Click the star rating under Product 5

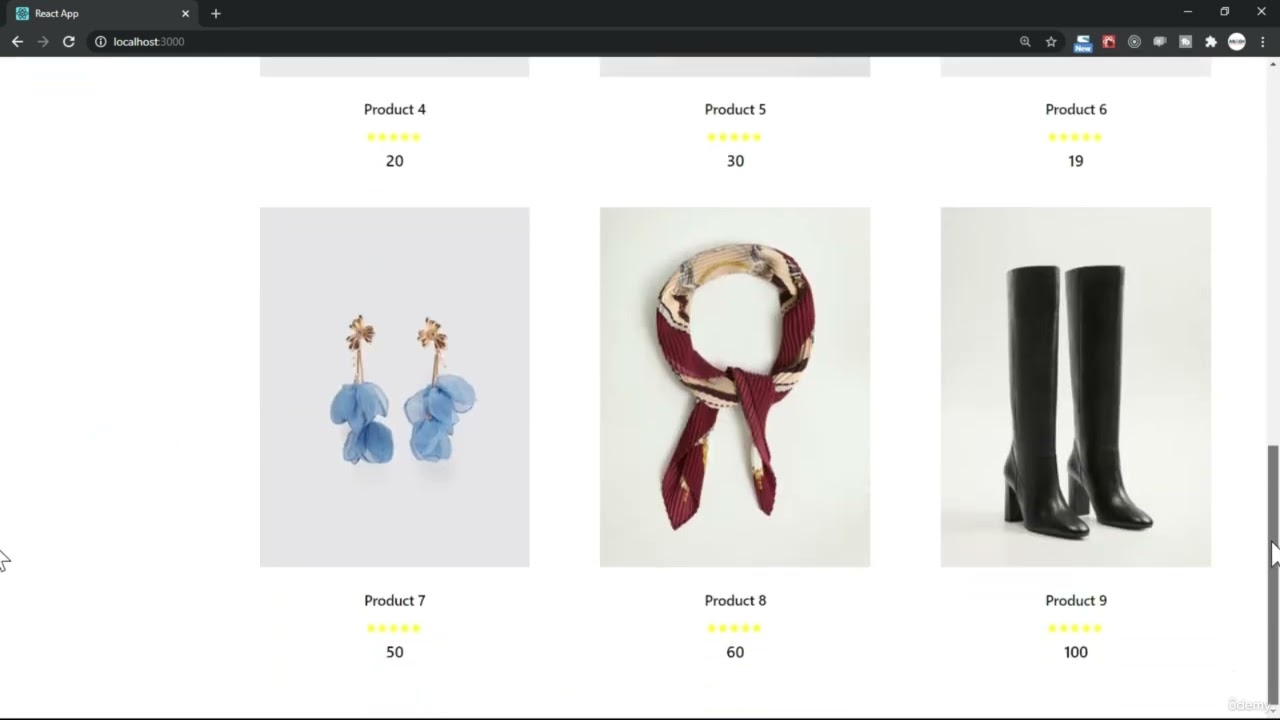(735, 137)
